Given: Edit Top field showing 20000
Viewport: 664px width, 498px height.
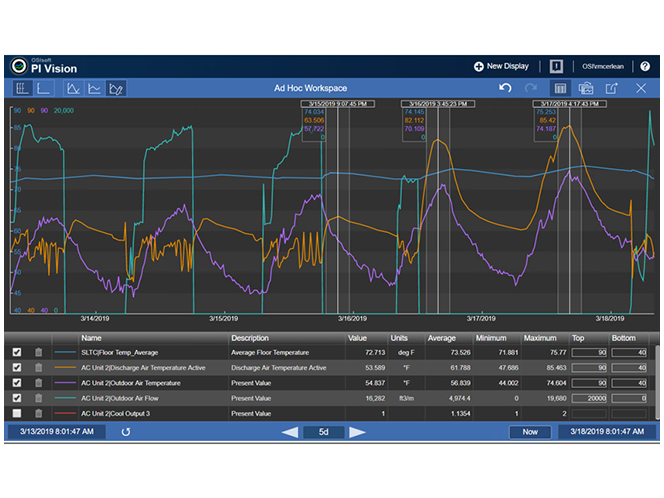Looking at the screenshot, I should point(589,398).
